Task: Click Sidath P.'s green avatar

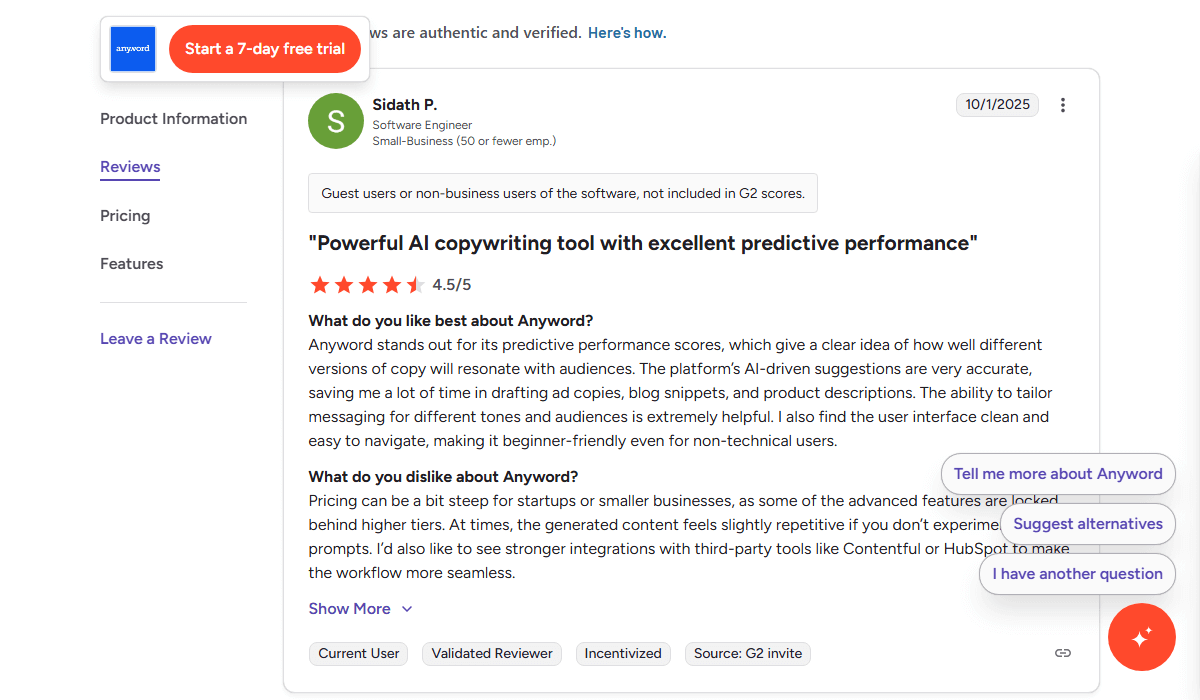Action: click(336, 120)
